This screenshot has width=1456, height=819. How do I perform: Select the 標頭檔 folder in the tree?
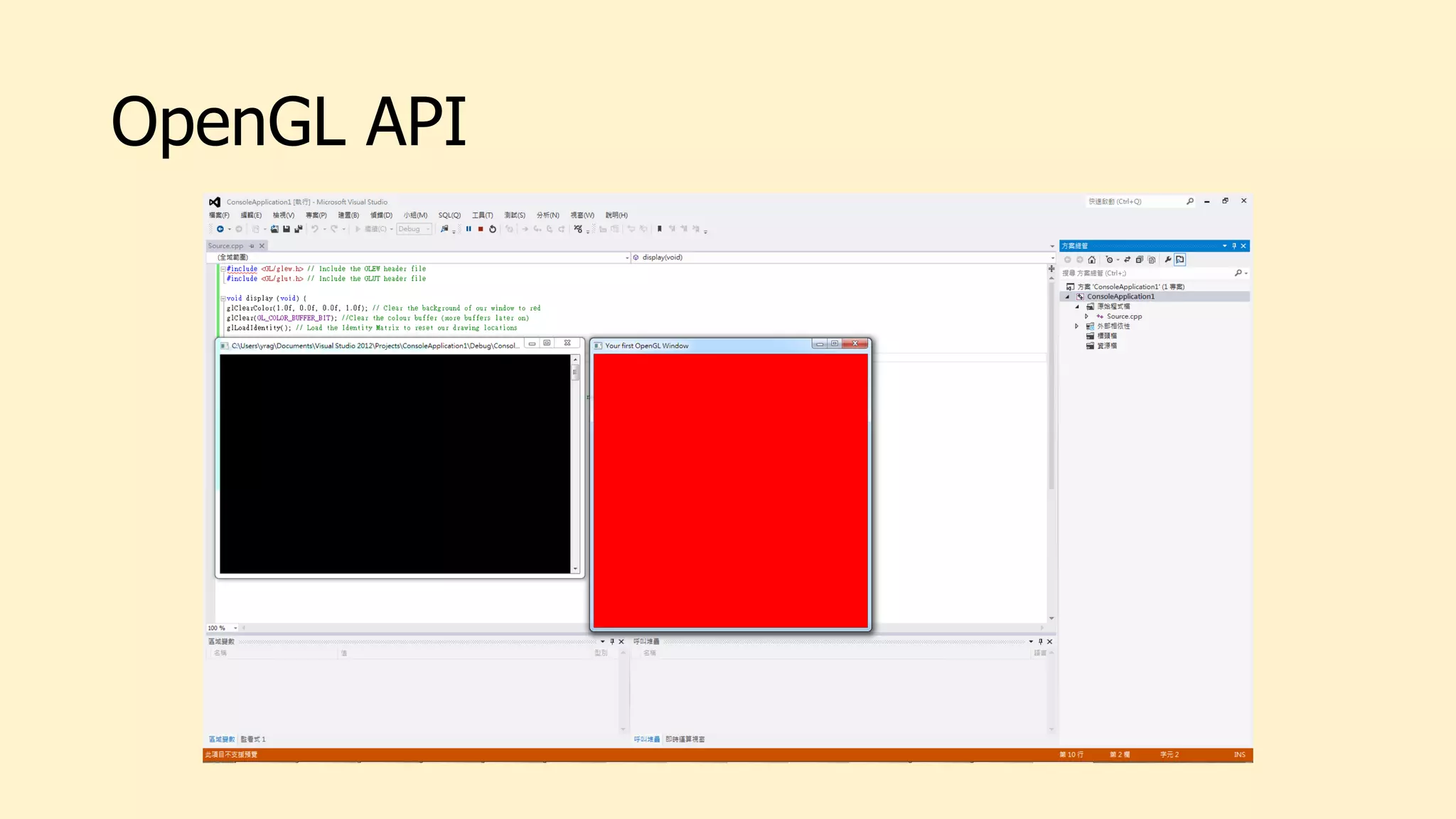(x=1106, y=336)
